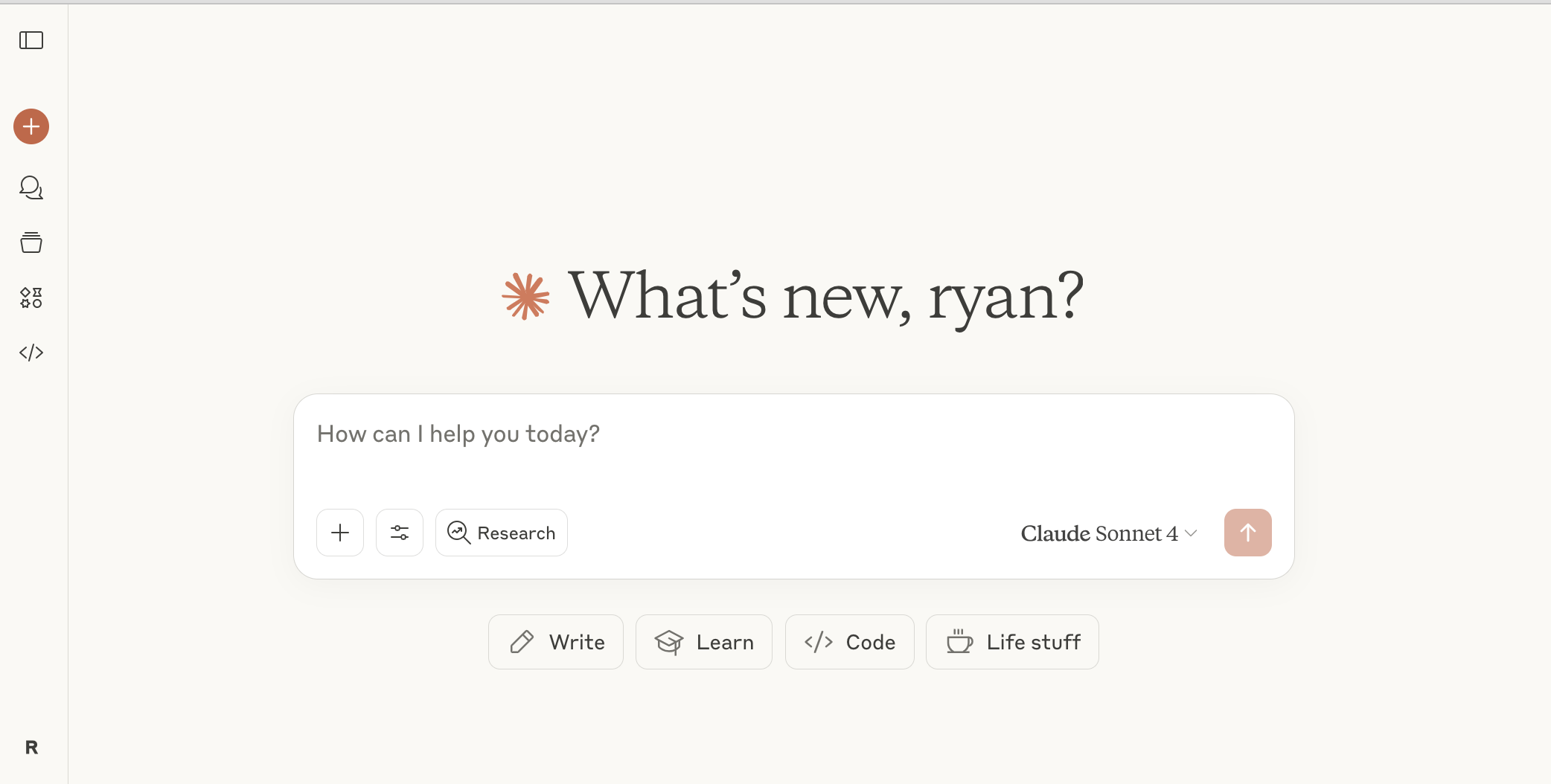Open the Claude Code icon in the sidebar
Image resolution: width=1551 pixels, height=784 pixels.
coord(31,353)
